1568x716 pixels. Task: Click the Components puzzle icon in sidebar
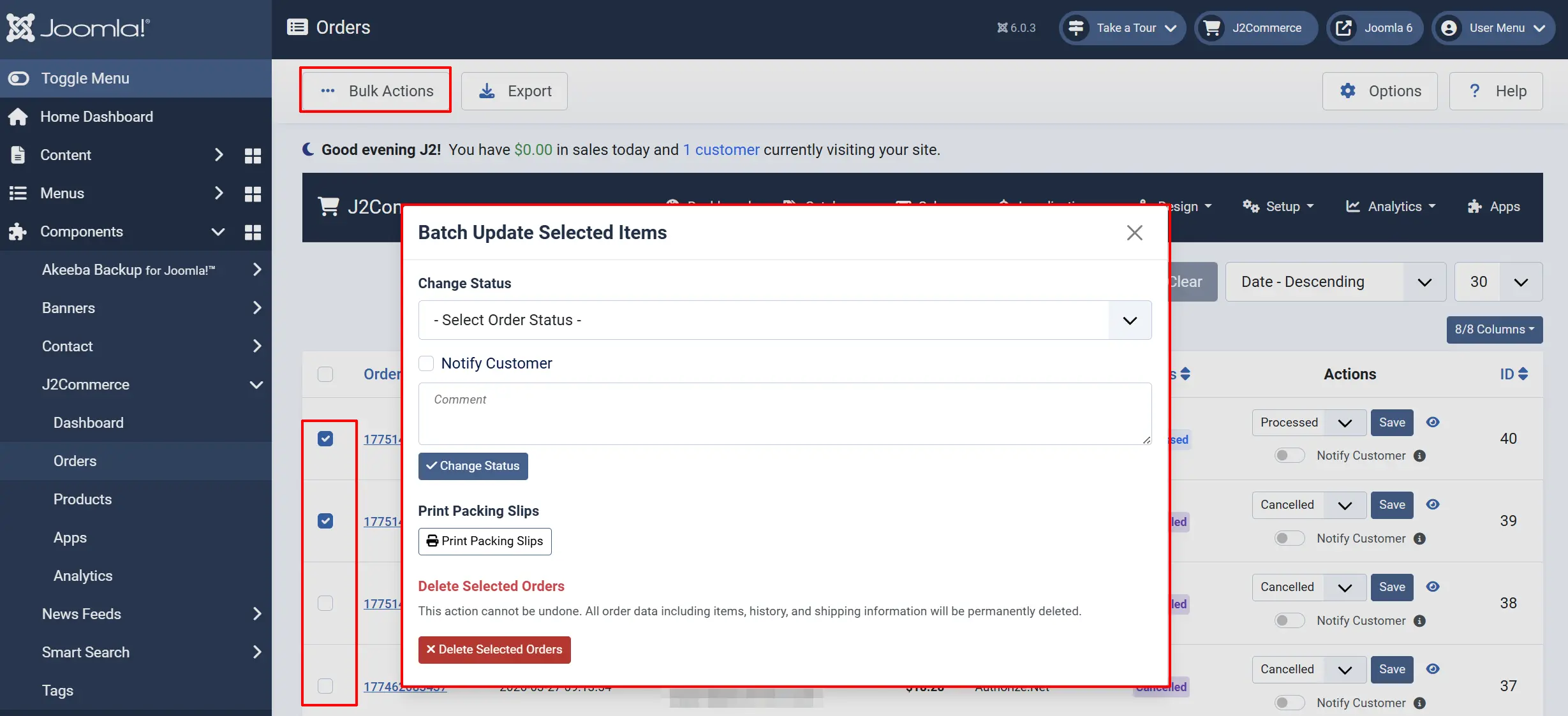tap(18, 231)
